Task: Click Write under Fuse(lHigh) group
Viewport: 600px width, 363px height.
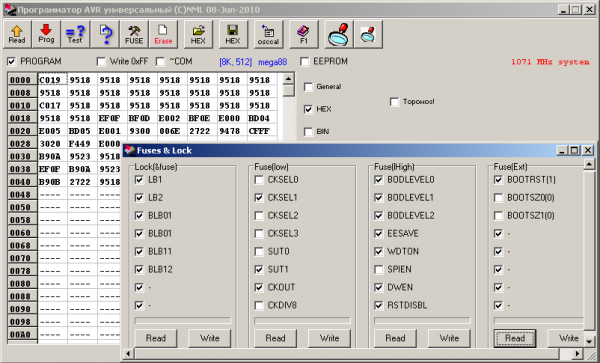Action: point(449,338)
